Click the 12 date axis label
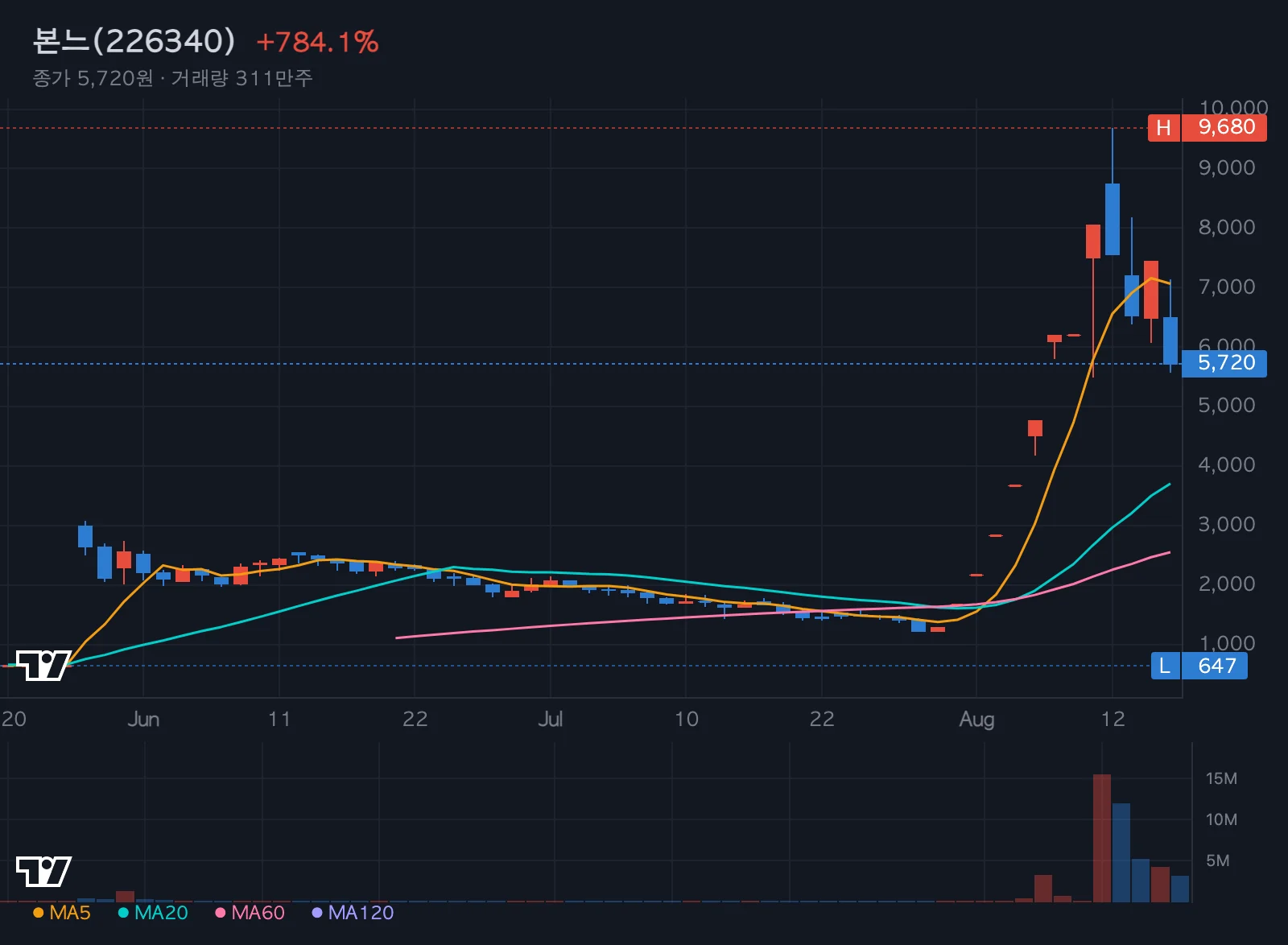The height and width of the screenshot is (945, 1288). pos(1113,719)
